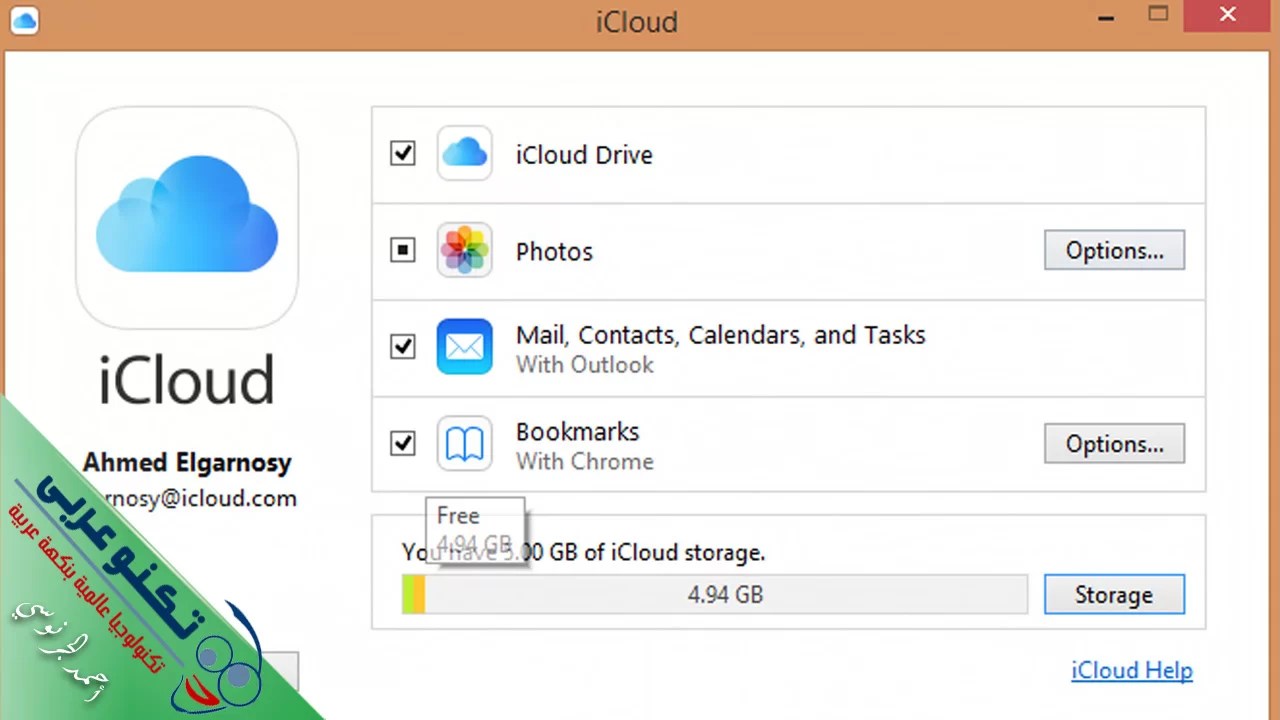Maximize the iCloud window
This screenshot has height=720, width=1280.
coord(1158,14)
